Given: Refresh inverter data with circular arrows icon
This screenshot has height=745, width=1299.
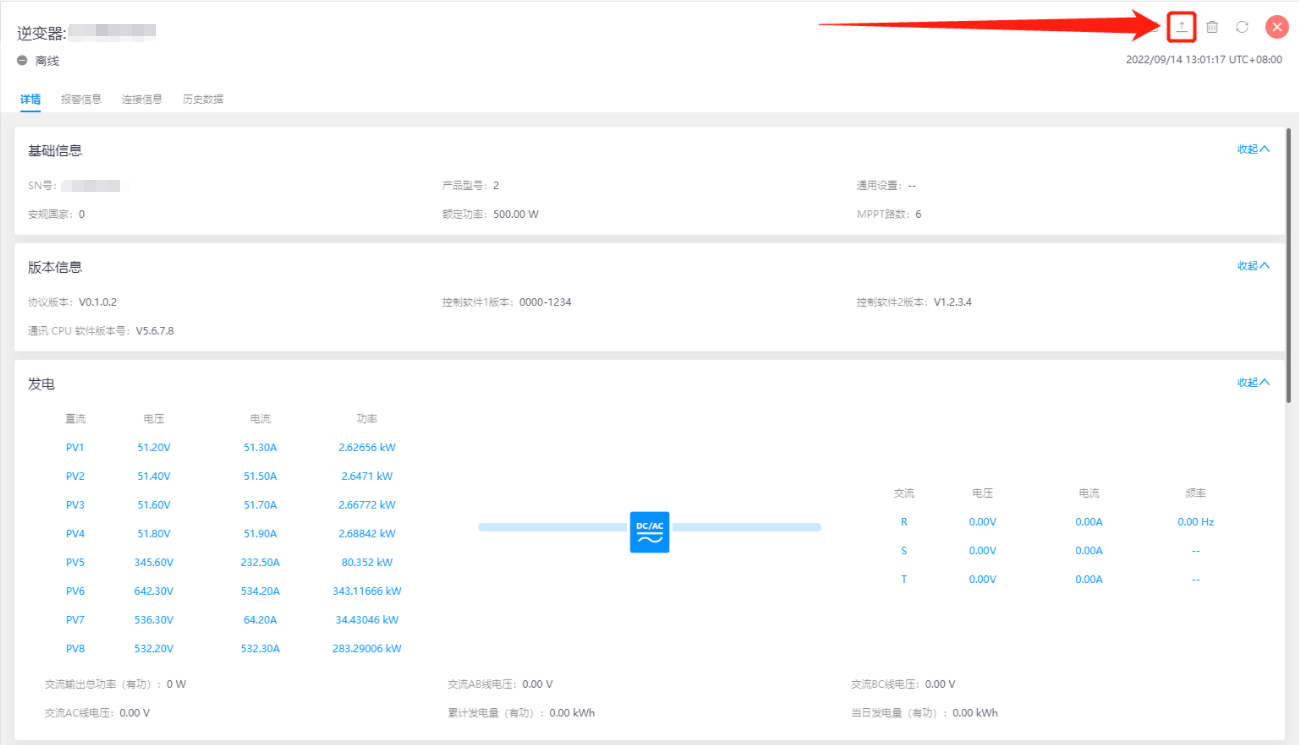Looking at the screenshot, I should [1242, 27].
